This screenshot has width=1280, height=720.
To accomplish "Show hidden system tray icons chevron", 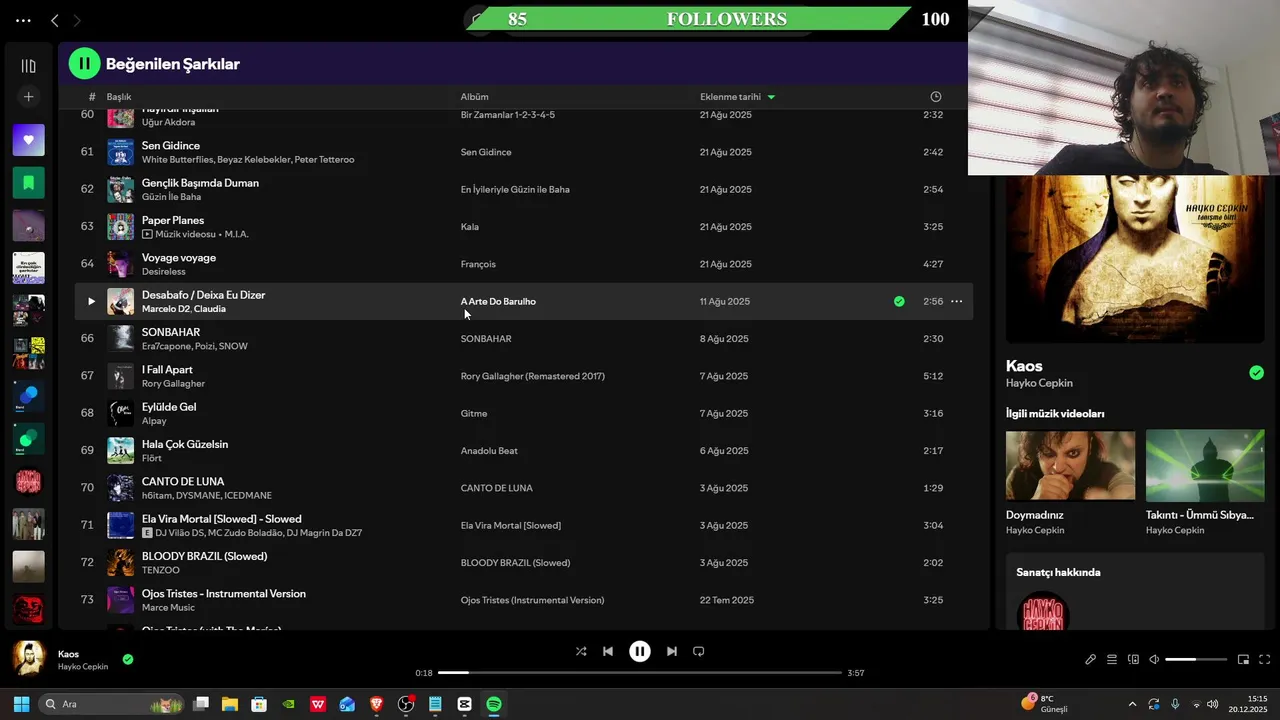I will pyautogui.click(x=1132, y=704).
